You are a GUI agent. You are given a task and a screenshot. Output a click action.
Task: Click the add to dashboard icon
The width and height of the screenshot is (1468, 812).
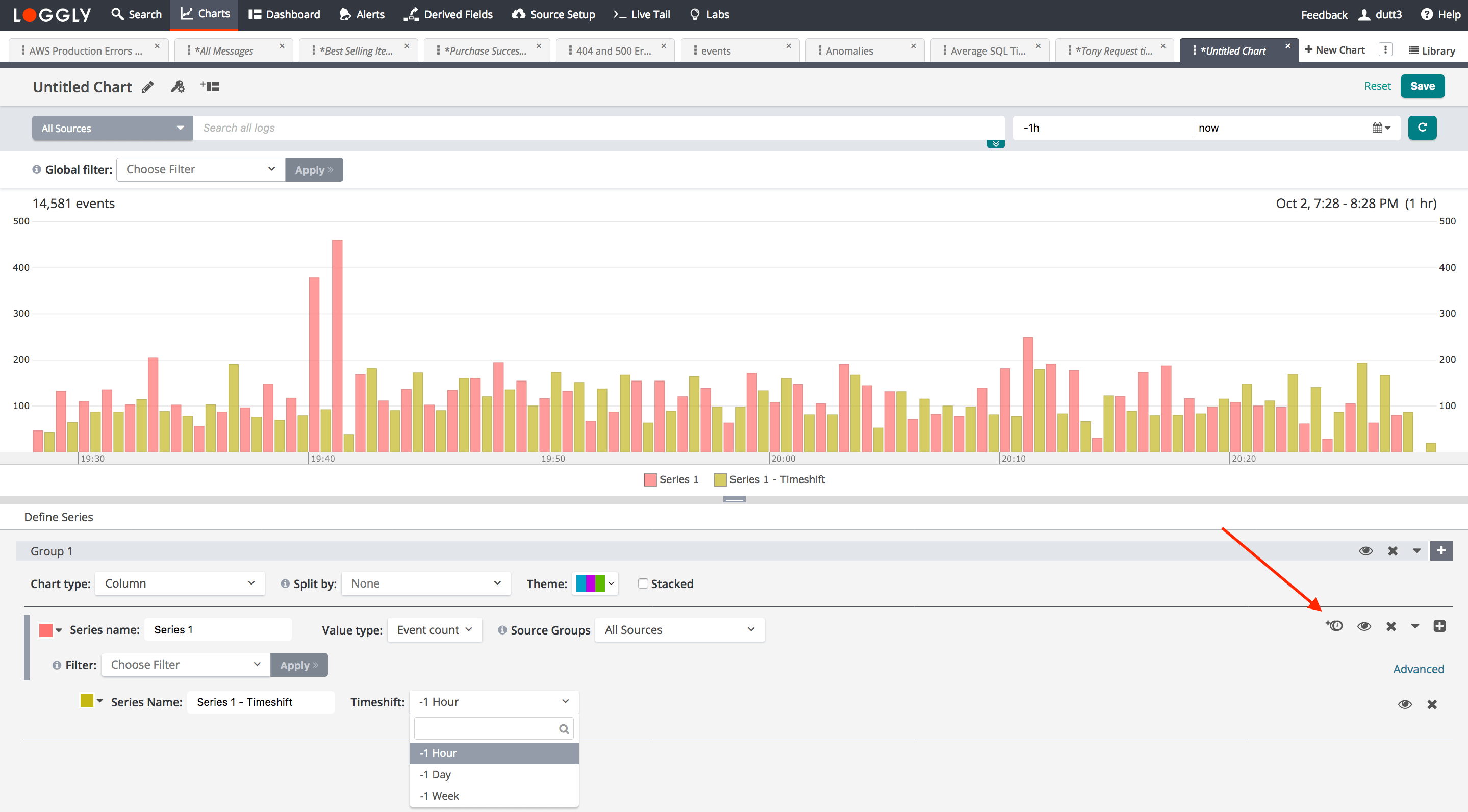tap(210, 87)
